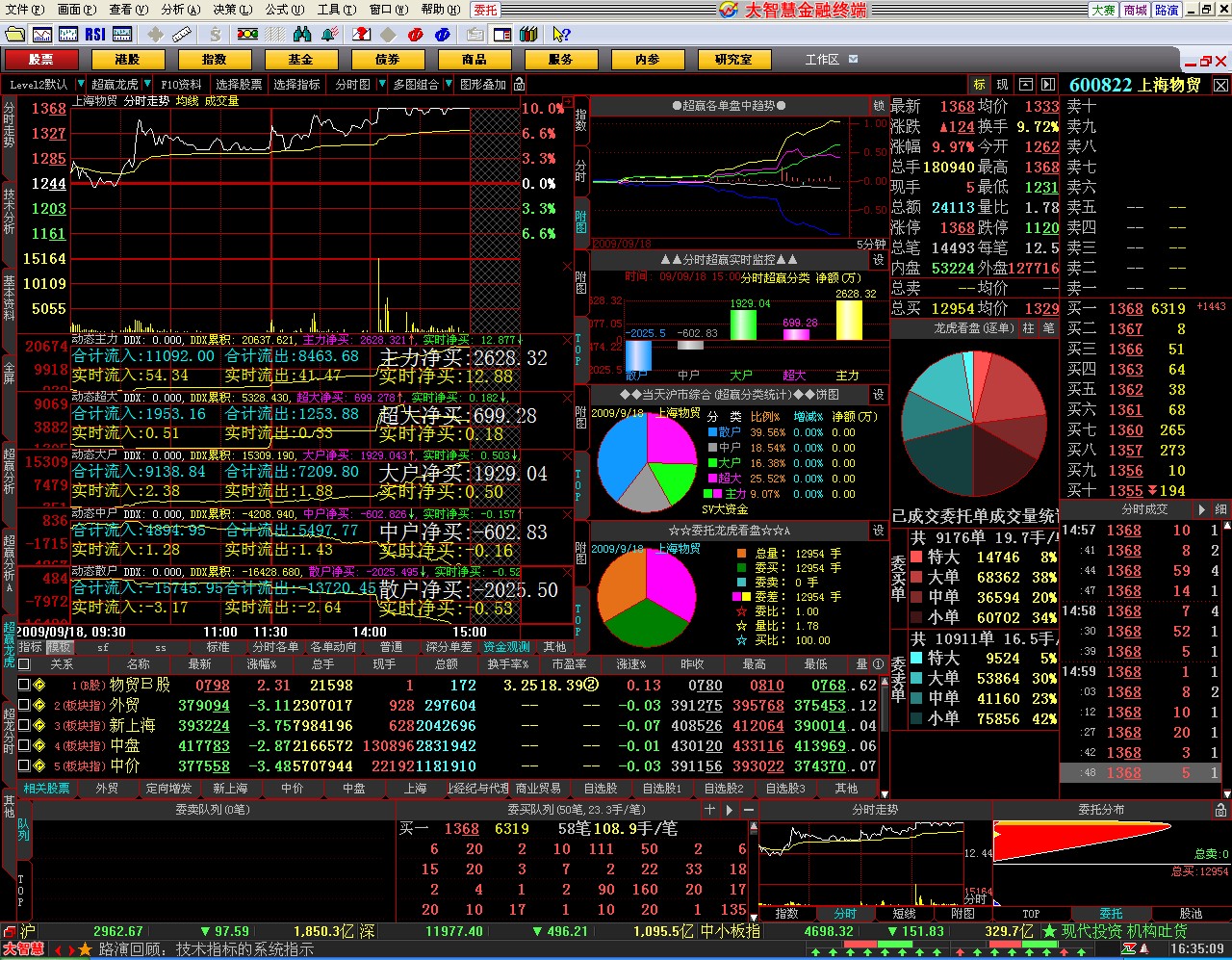Switch to the 资金观测 tab

click(506, 647)
